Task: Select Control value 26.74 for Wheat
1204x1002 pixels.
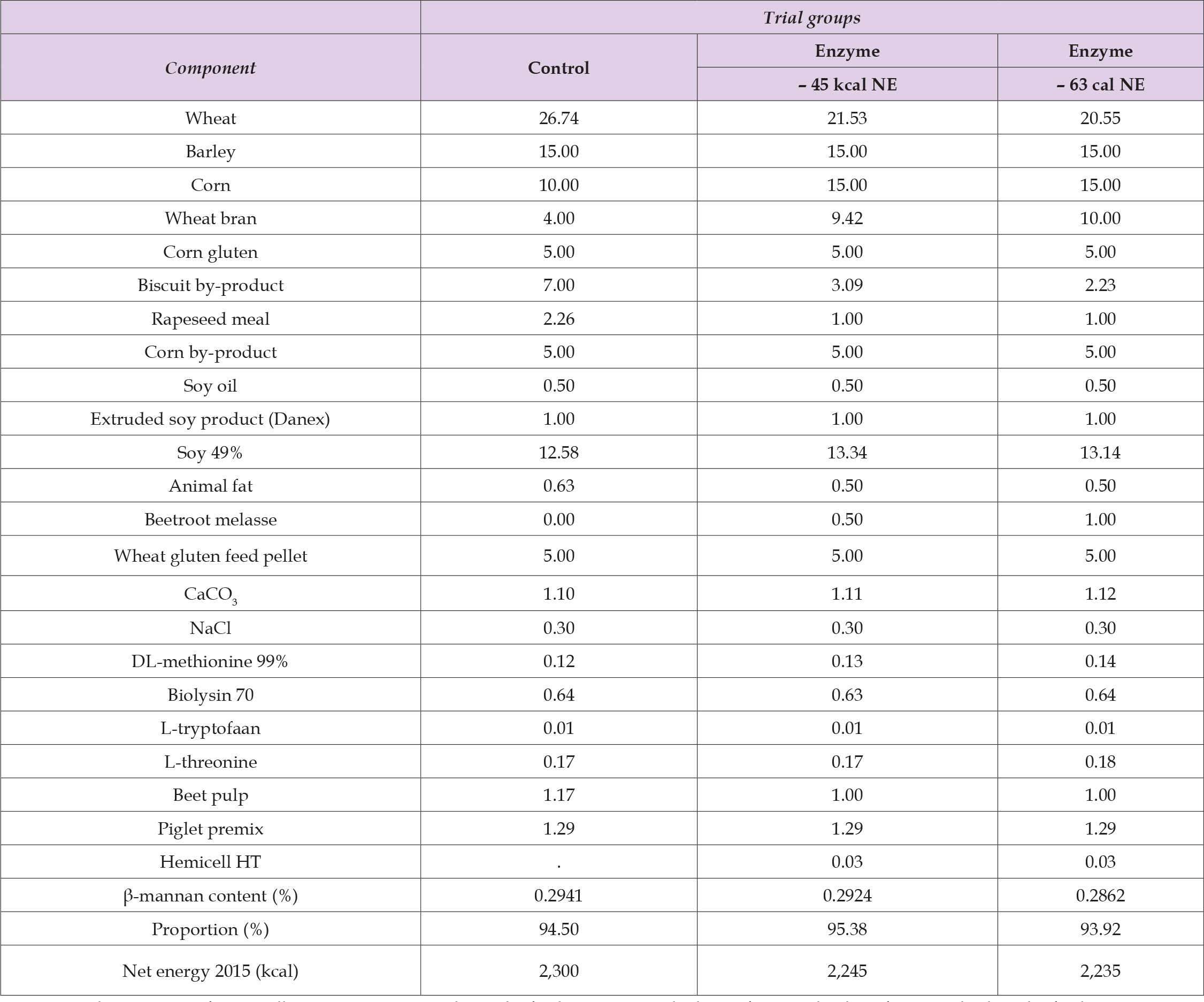Action: 558,118
